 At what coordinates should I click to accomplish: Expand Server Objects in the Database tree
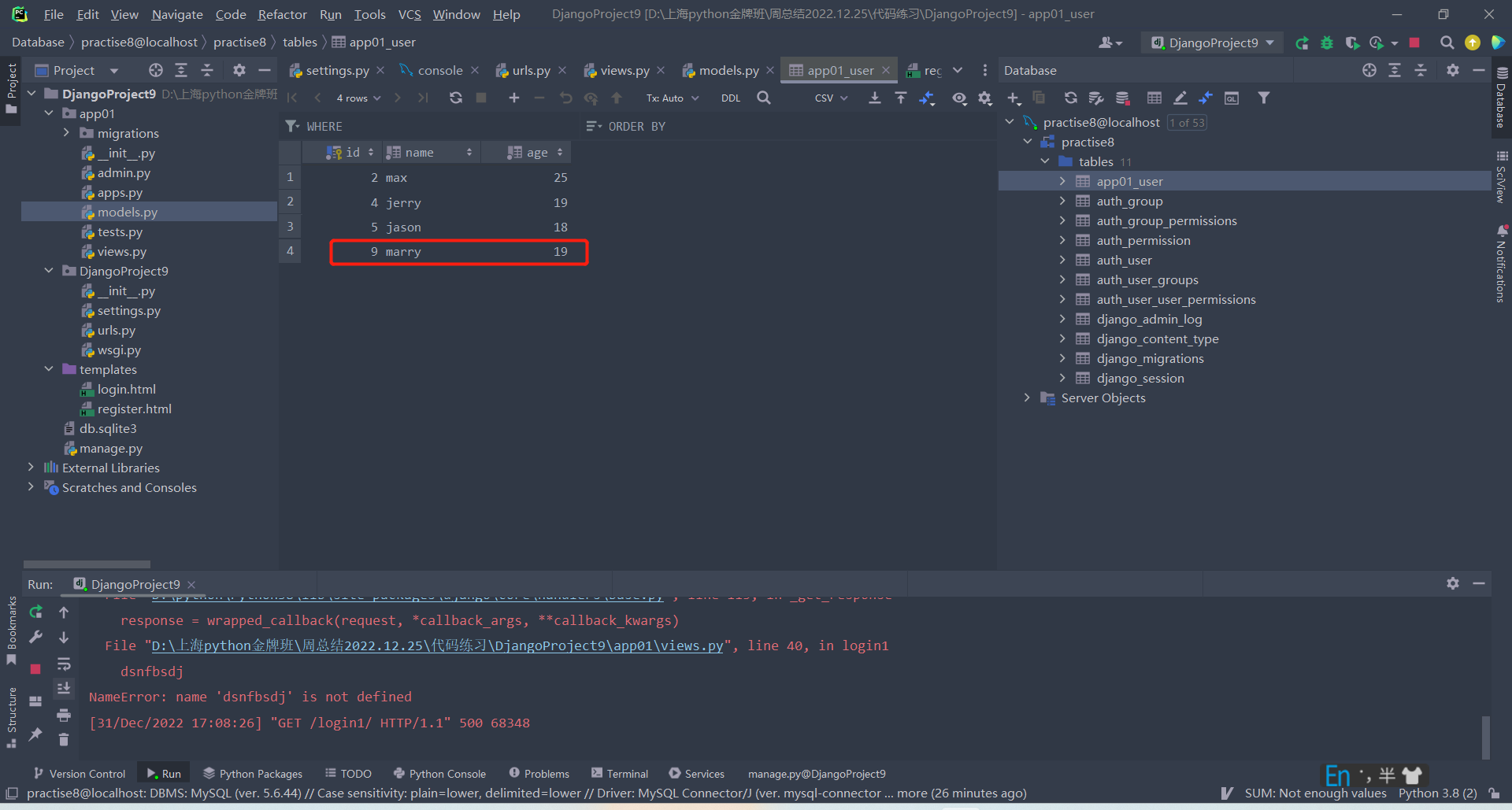pos(1027,398)
